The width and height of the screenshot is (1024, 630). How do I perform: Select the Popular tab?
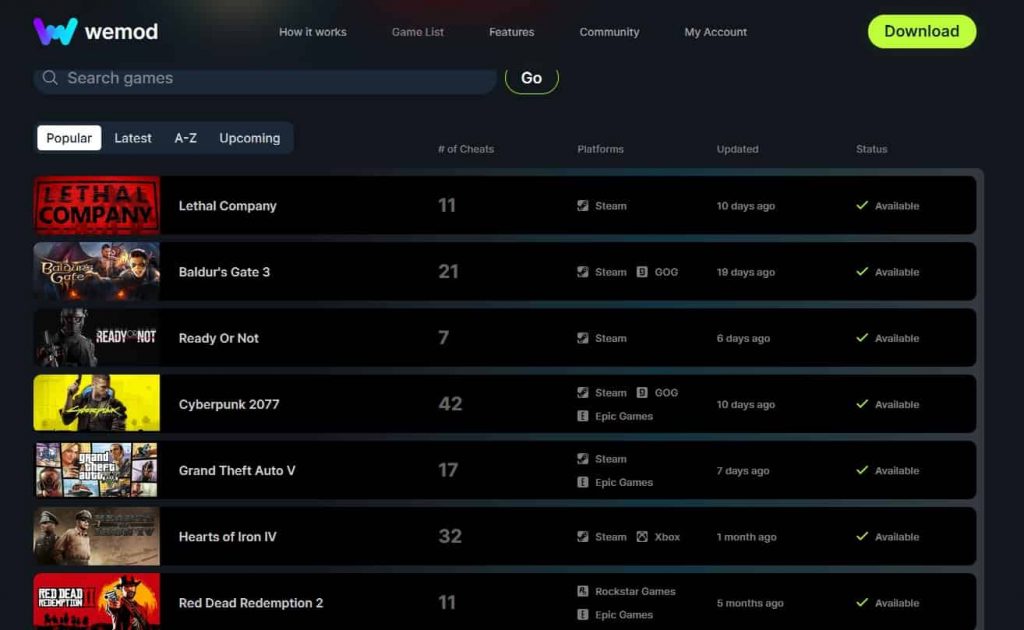[x=69, y=138]
